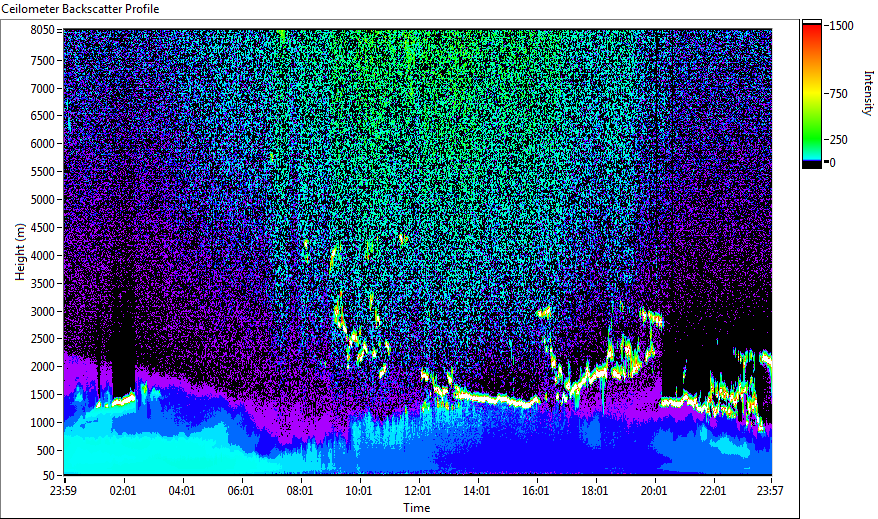This screenshot has width=878, height=519.
Task: Click the Height (m) axis label
Action: pyautogui.click(x=20, y=252)
